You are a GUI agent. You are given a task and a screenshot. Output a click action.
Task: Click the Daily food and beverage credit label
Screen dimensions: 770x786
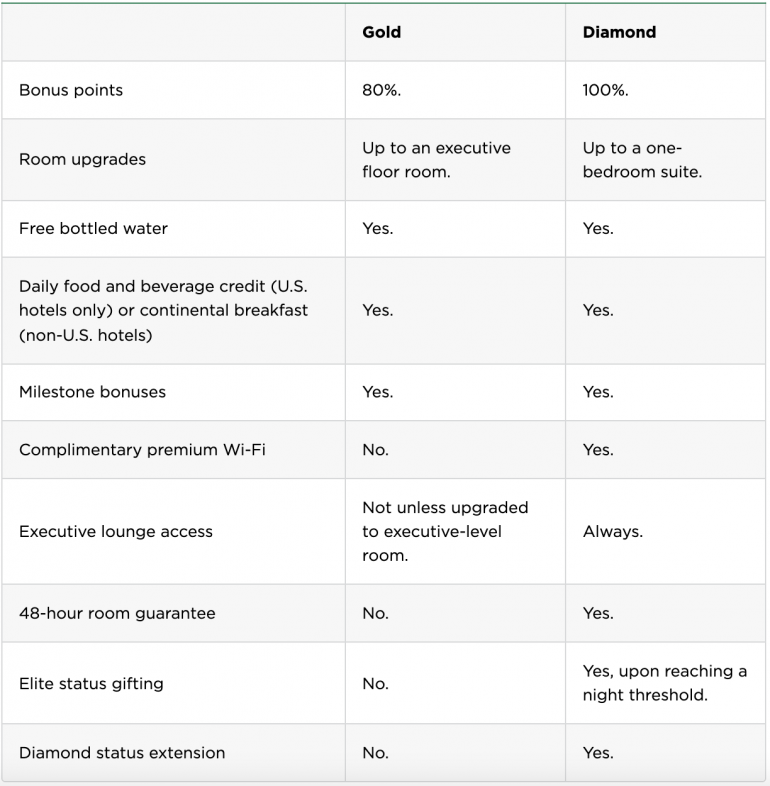[163, 310]
